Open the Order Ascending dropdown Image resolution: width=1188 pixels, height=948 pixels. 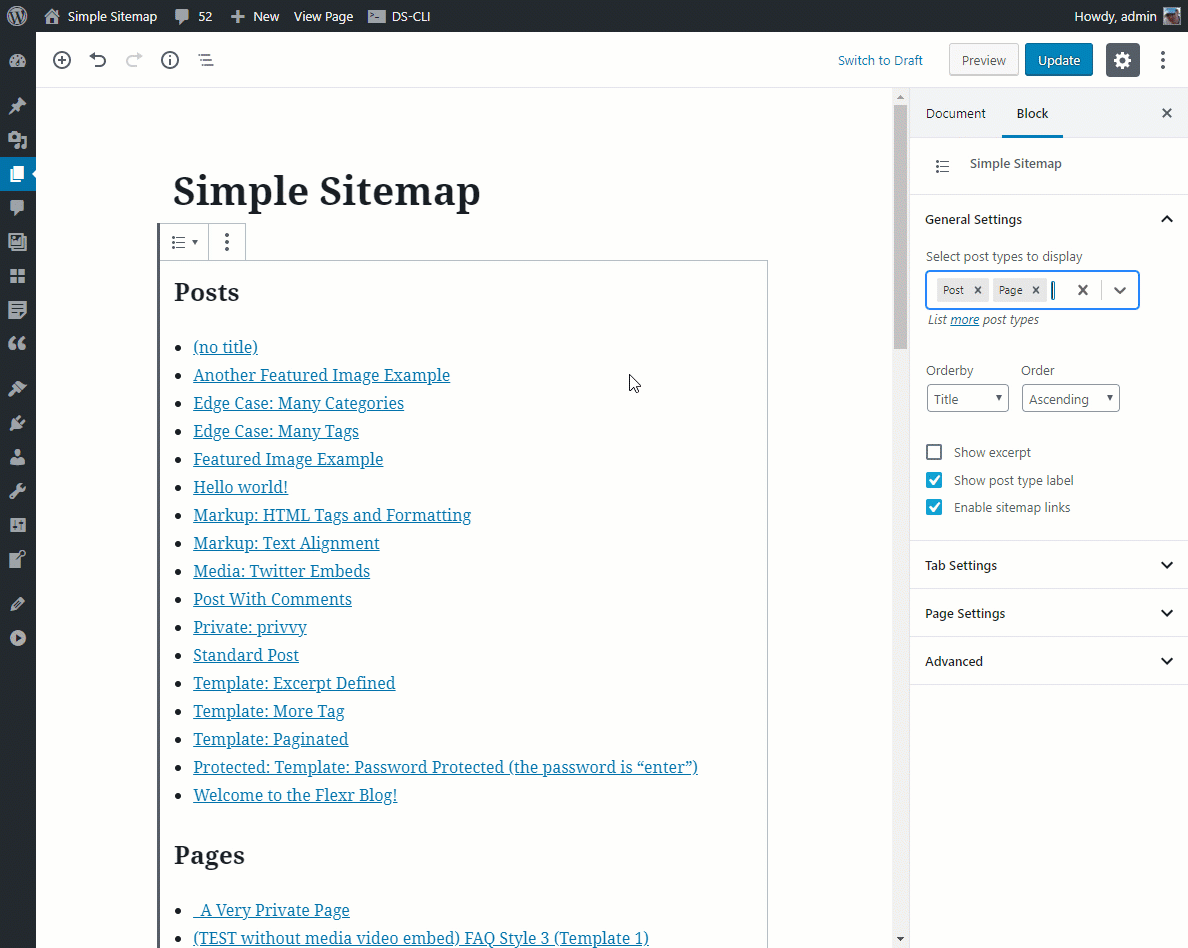tap(1070, 399)
